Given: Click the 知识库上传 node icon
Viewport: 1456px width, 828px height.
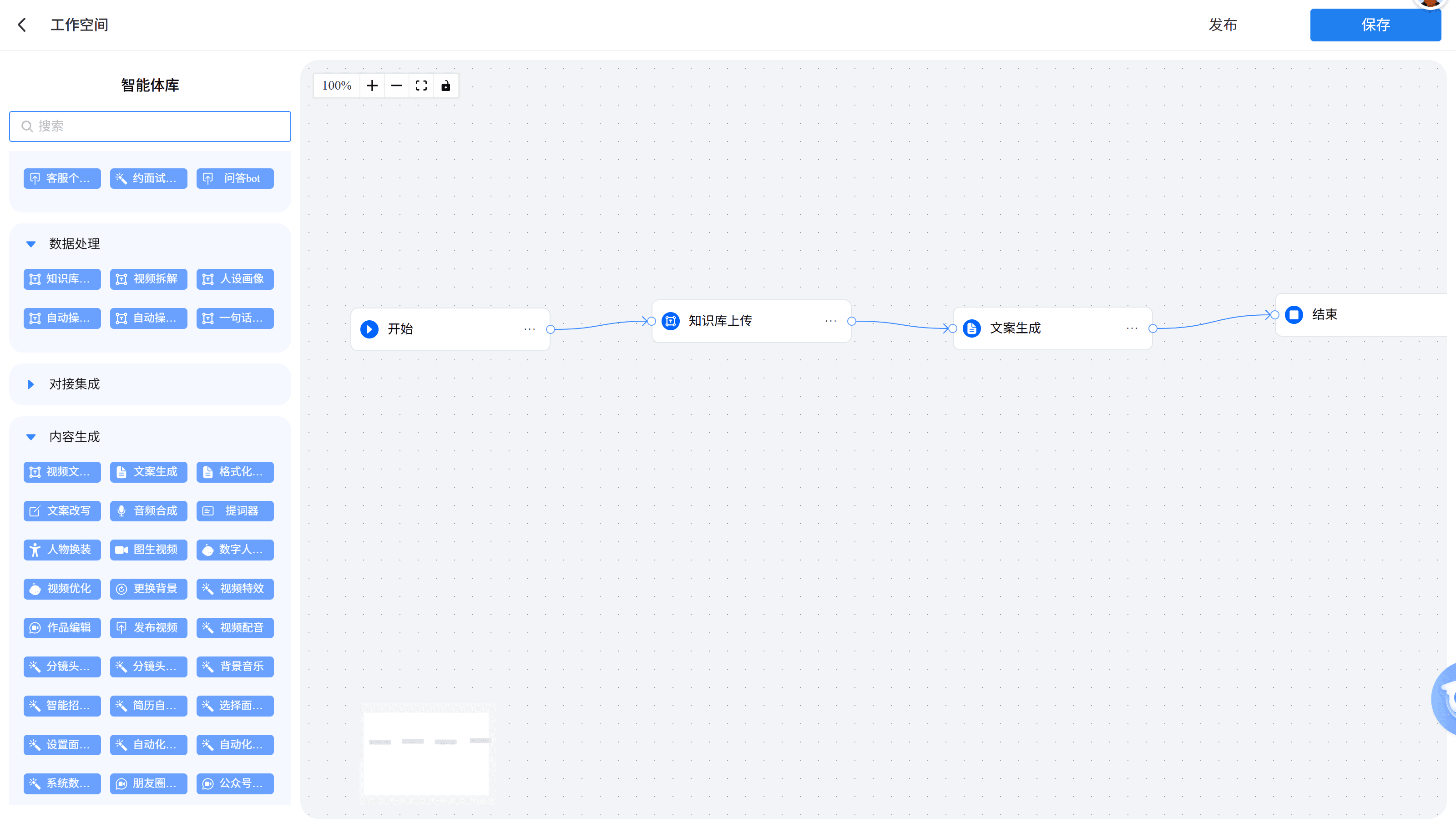Looking at the screenshot, I should point(671,321).
